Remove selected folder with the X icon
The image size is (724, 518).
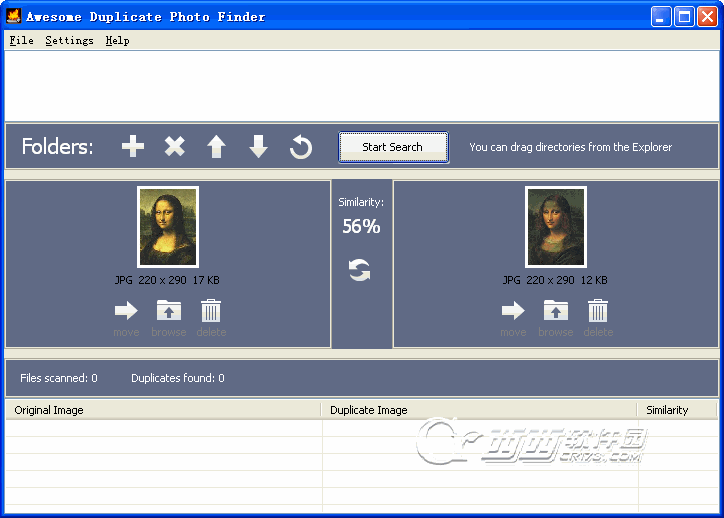click(175, 146)
